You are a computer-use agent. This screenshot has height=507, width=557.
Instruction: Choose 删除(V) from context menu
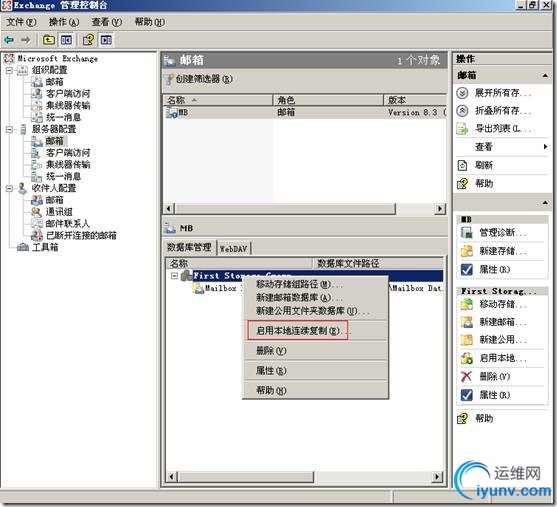point(315,351)
